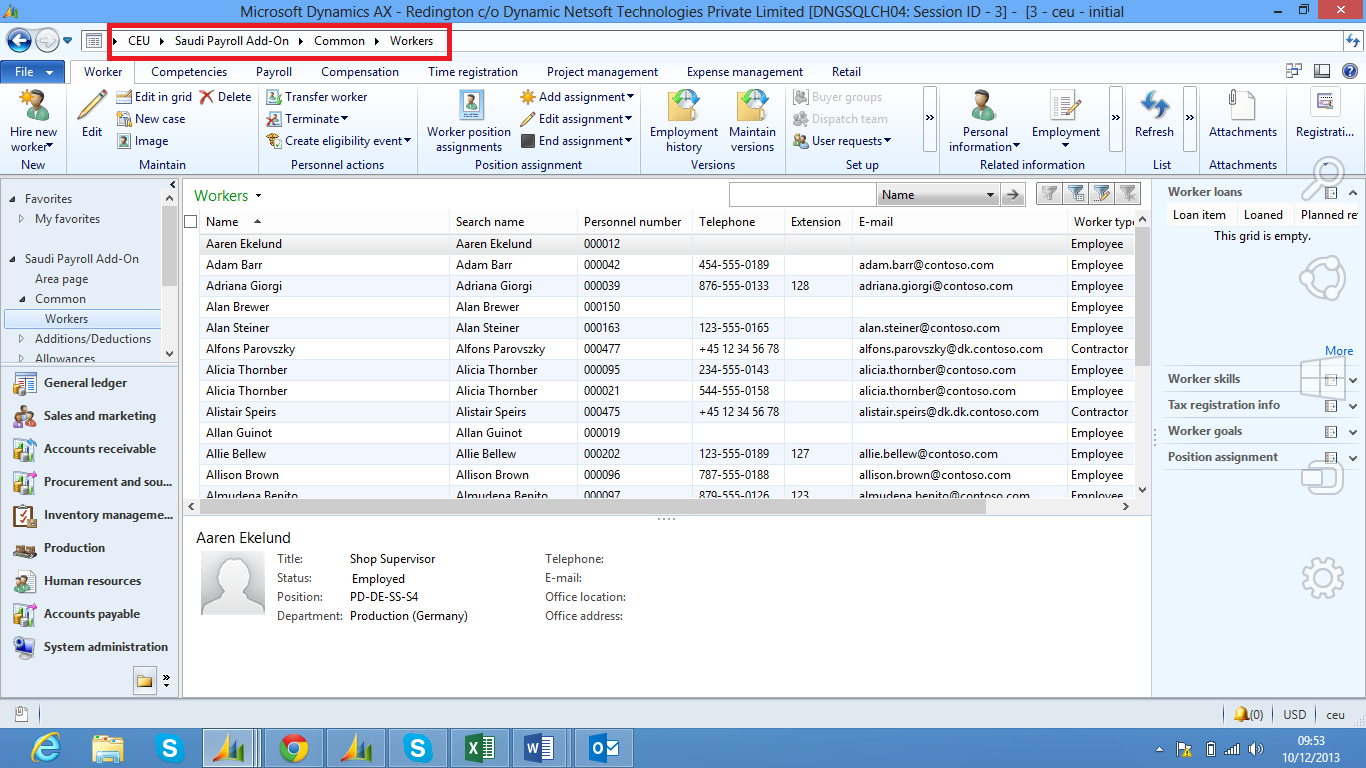The height and width of the screenshot is (768, 1366).
Task: Click the Hire new worker icon
Action: (x=34, y=105)
